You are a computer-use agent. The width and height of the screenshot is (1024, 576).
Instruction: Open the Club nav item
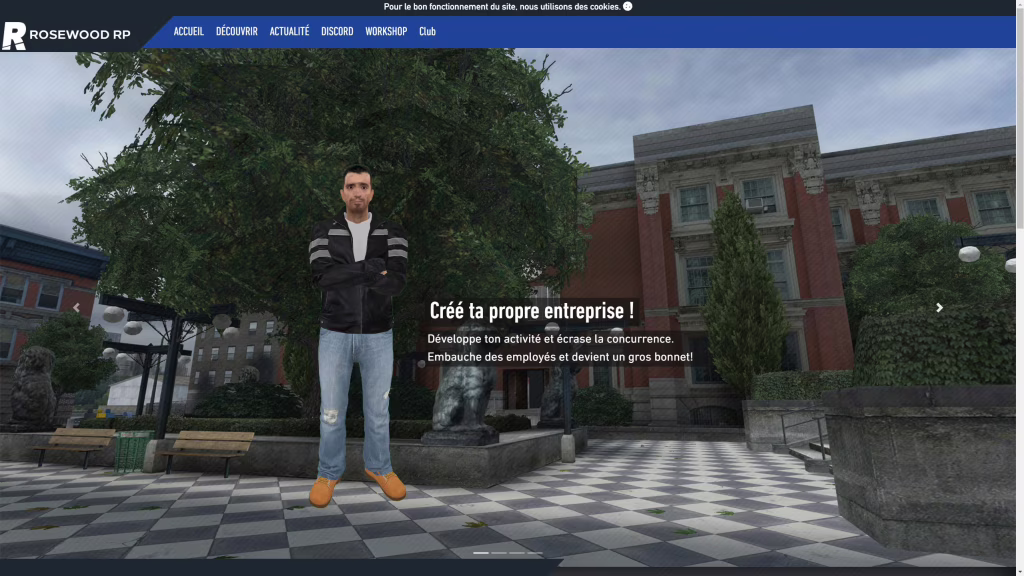pyautogui.click(x=427, y=31)
